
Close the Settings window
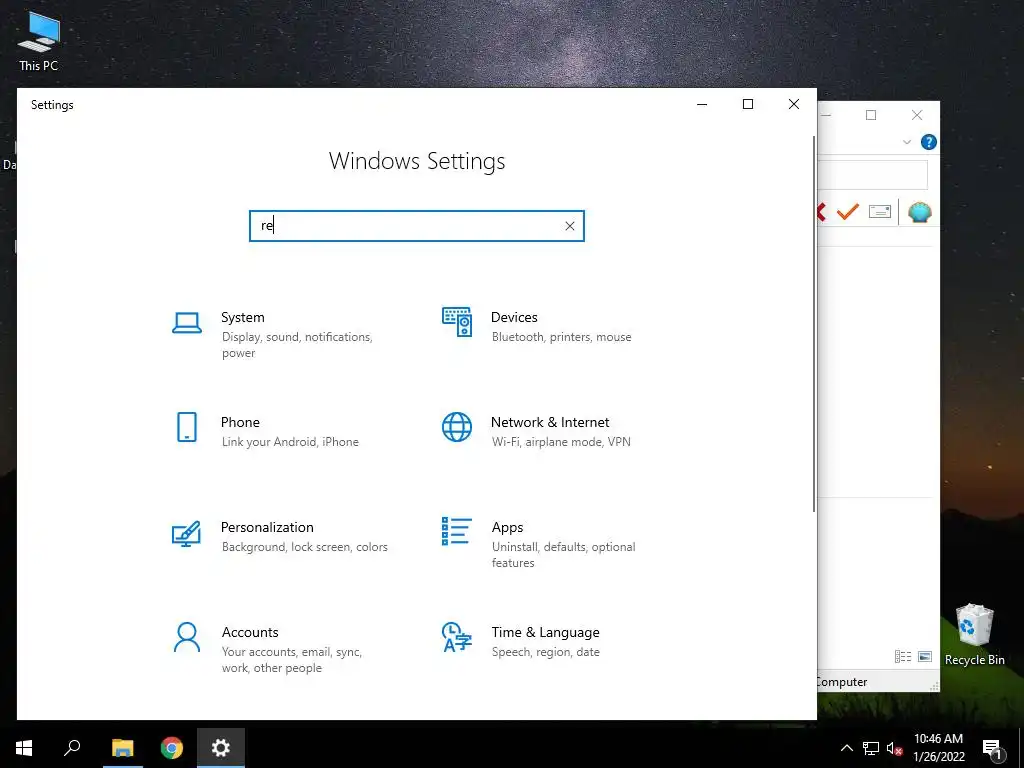pyautogui.click(x=793, y=104)
